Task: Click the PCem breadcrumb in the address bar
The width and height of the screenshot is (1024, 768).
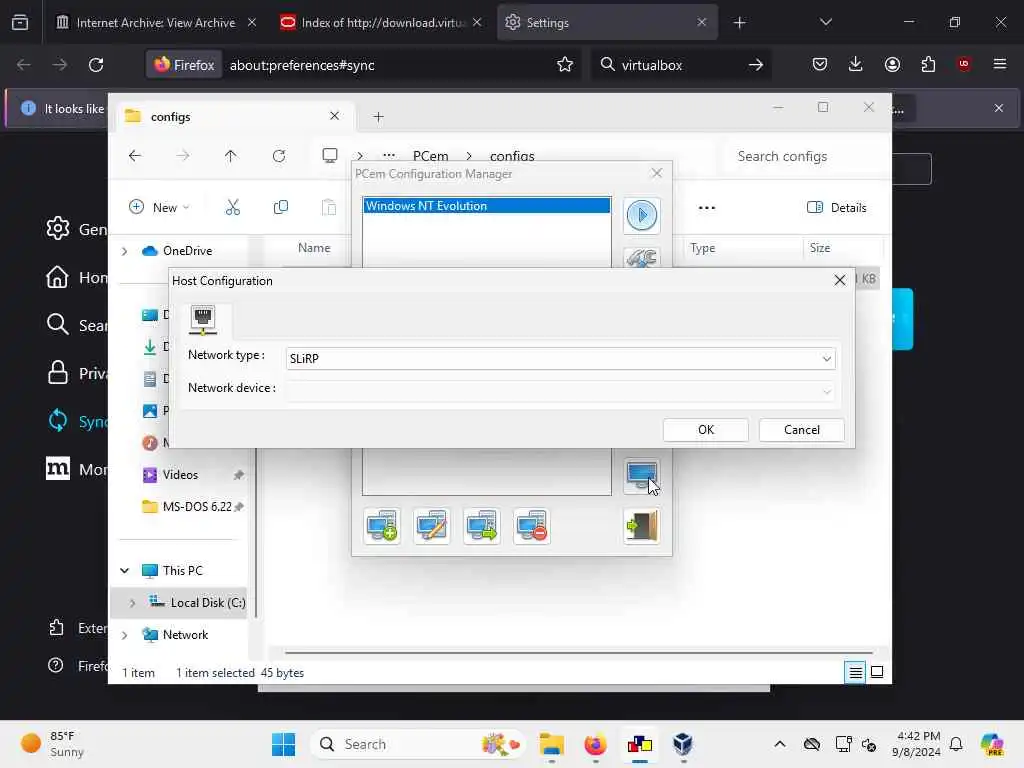Action: click(430, 156)
